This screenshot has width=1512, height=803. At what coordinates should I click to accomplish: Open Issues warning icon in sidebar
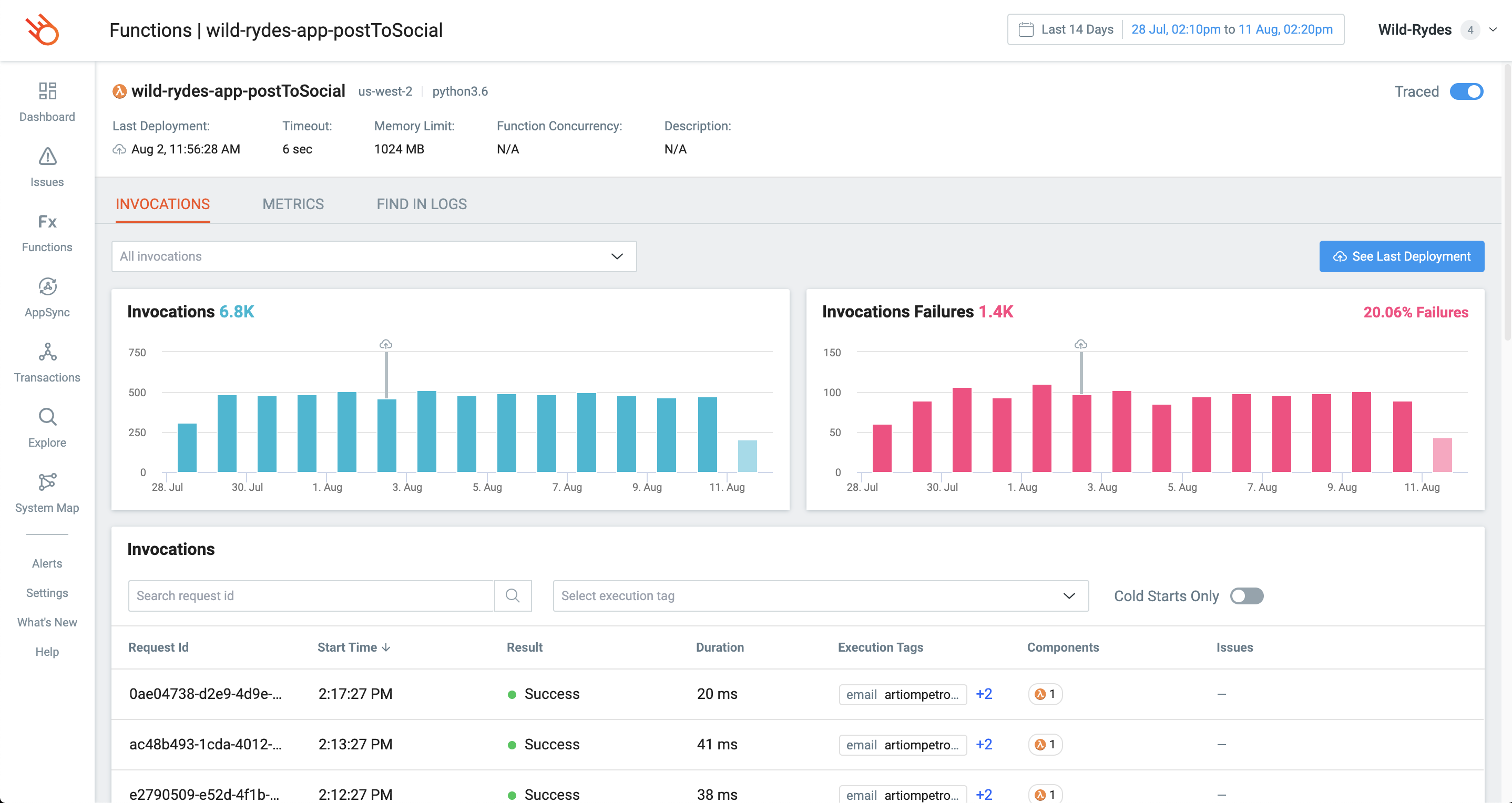[47, 157]
